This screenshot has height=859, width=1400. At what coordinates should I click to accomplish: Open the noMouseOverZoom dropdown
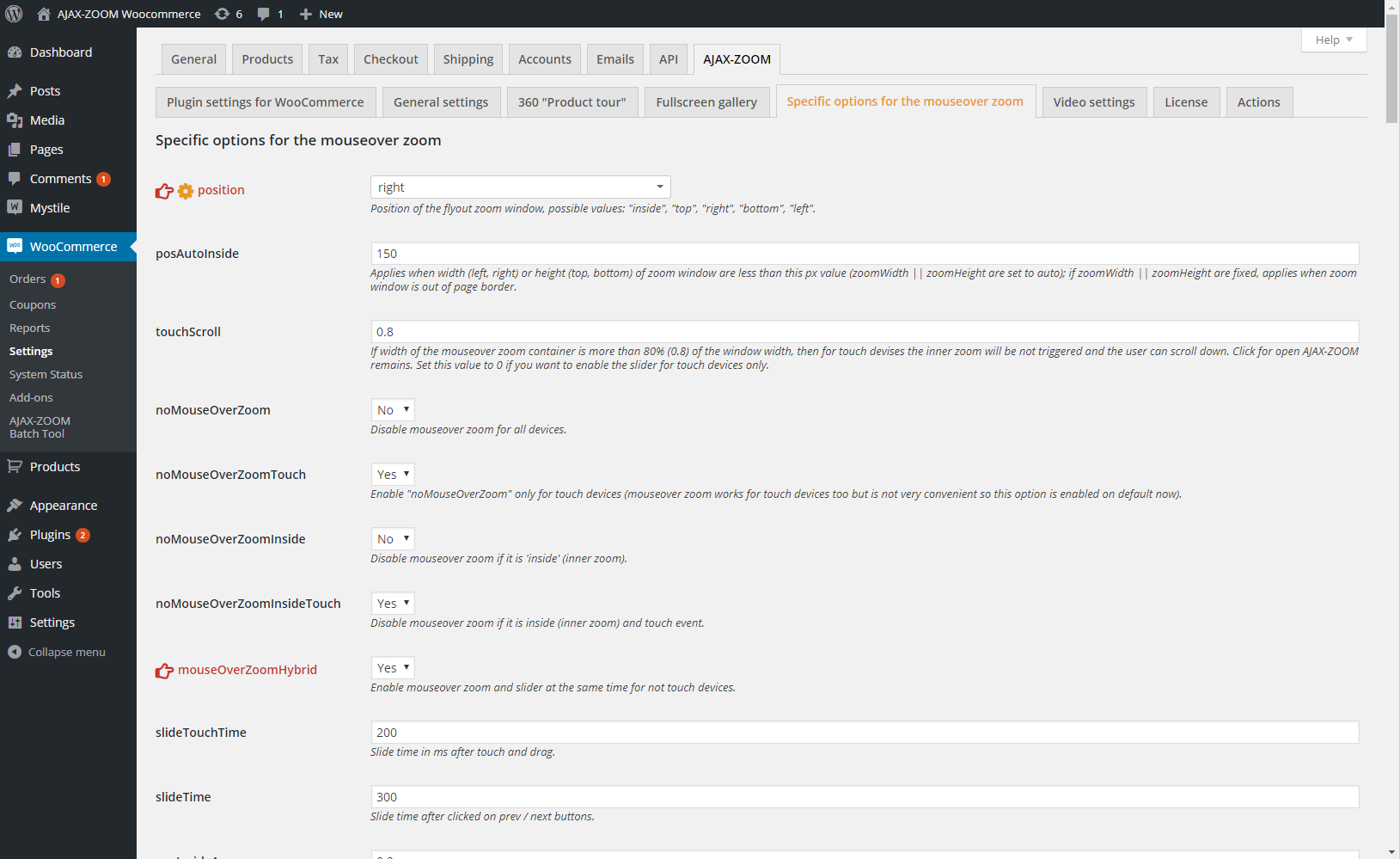point(393,410)
